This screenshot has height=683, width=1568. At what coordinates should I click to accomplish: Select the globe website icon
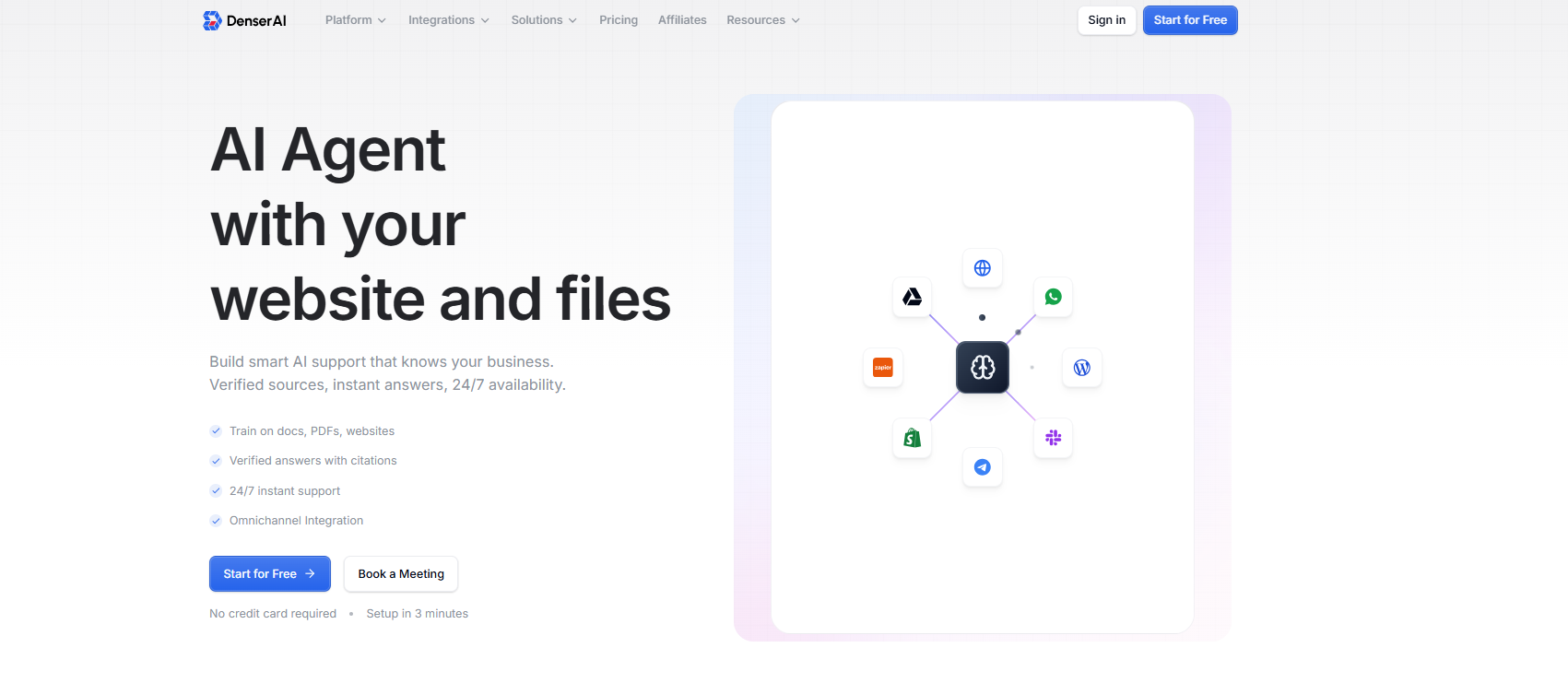click(x=983, y=268)
